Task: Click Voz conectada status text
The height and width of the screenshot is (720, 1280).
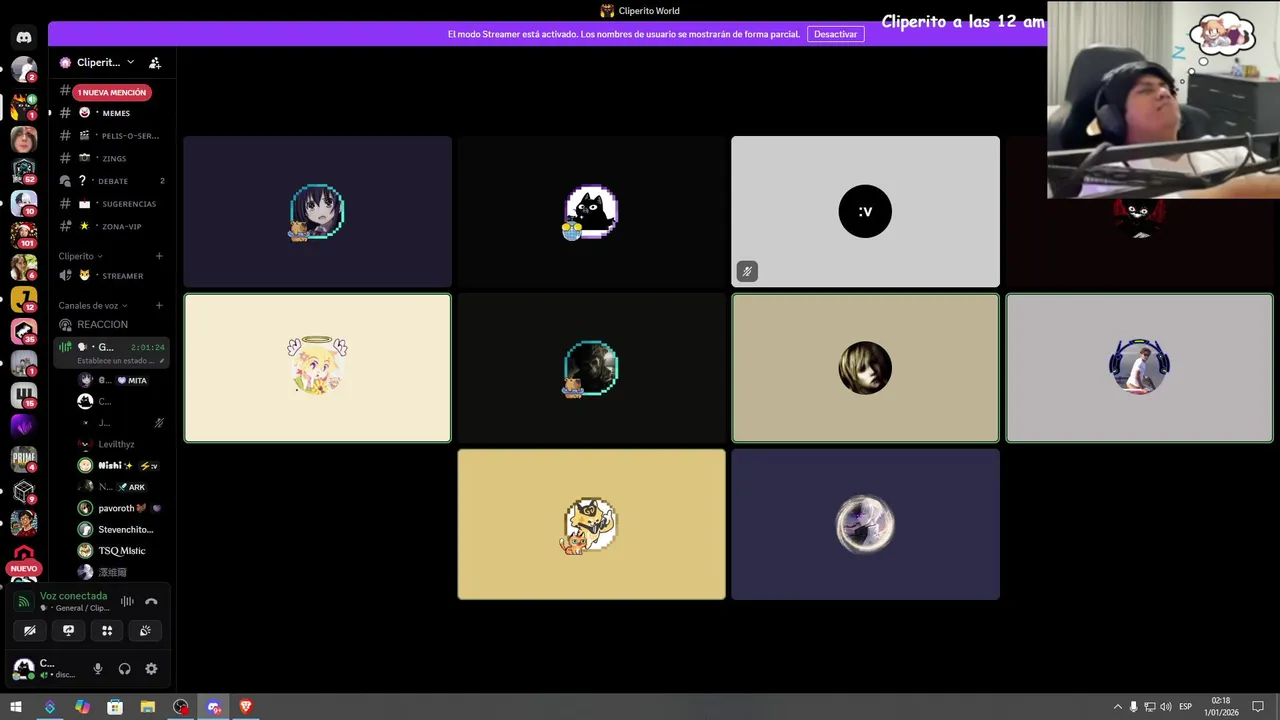Action: 73,596
